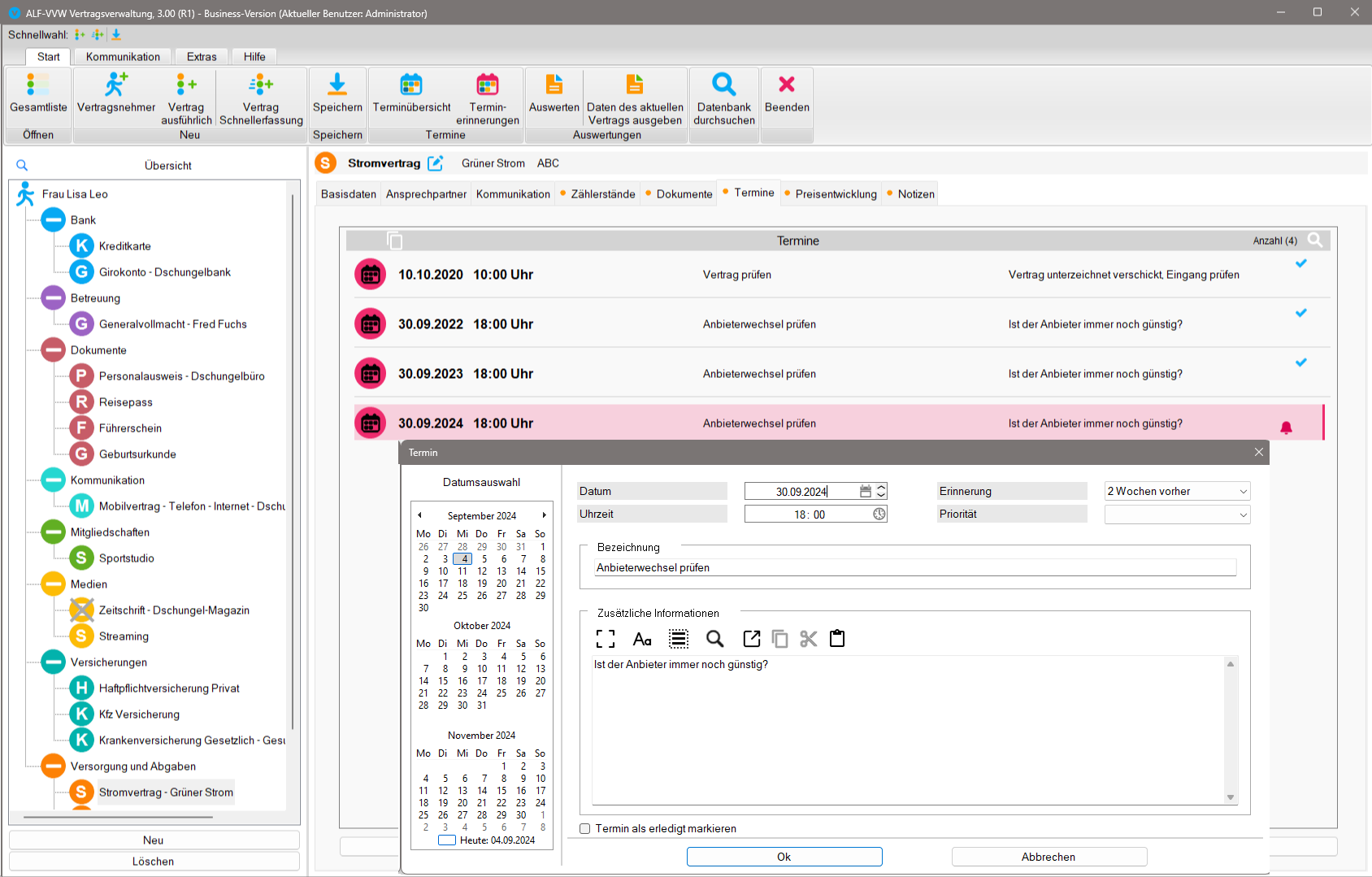Screen dimensions: 1372x877
Task: Click the Datenbank durchsuchen magnifier icon
Action: point(723,85)
